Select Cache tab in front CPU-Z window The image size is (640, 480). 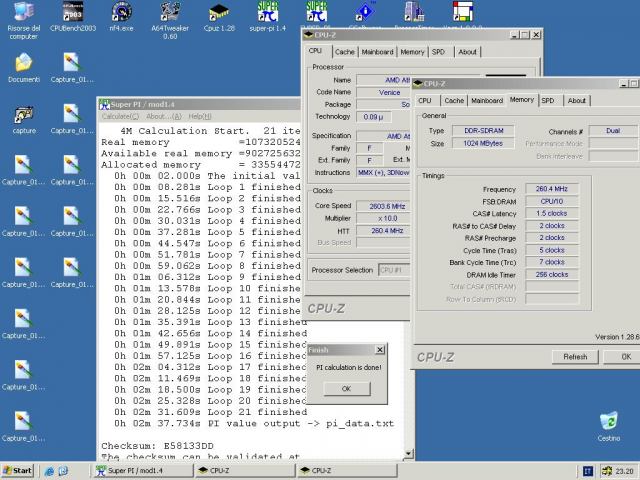[x=454, y=100]
